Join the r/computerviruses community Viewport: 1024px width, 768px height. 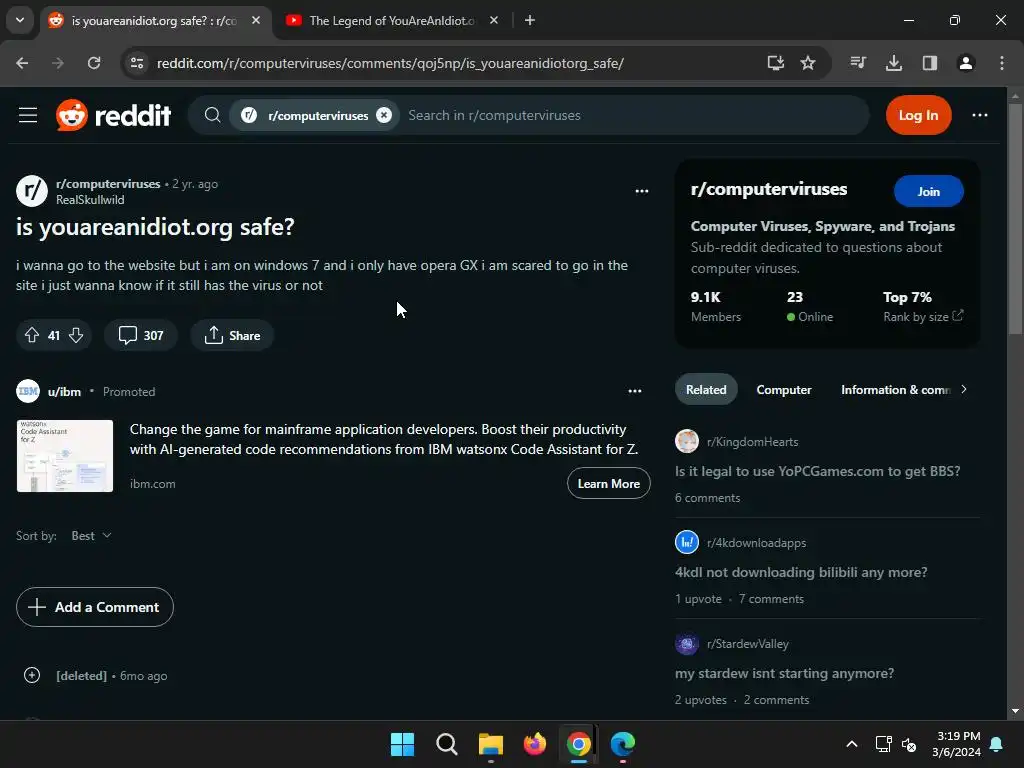coord(929,191)
